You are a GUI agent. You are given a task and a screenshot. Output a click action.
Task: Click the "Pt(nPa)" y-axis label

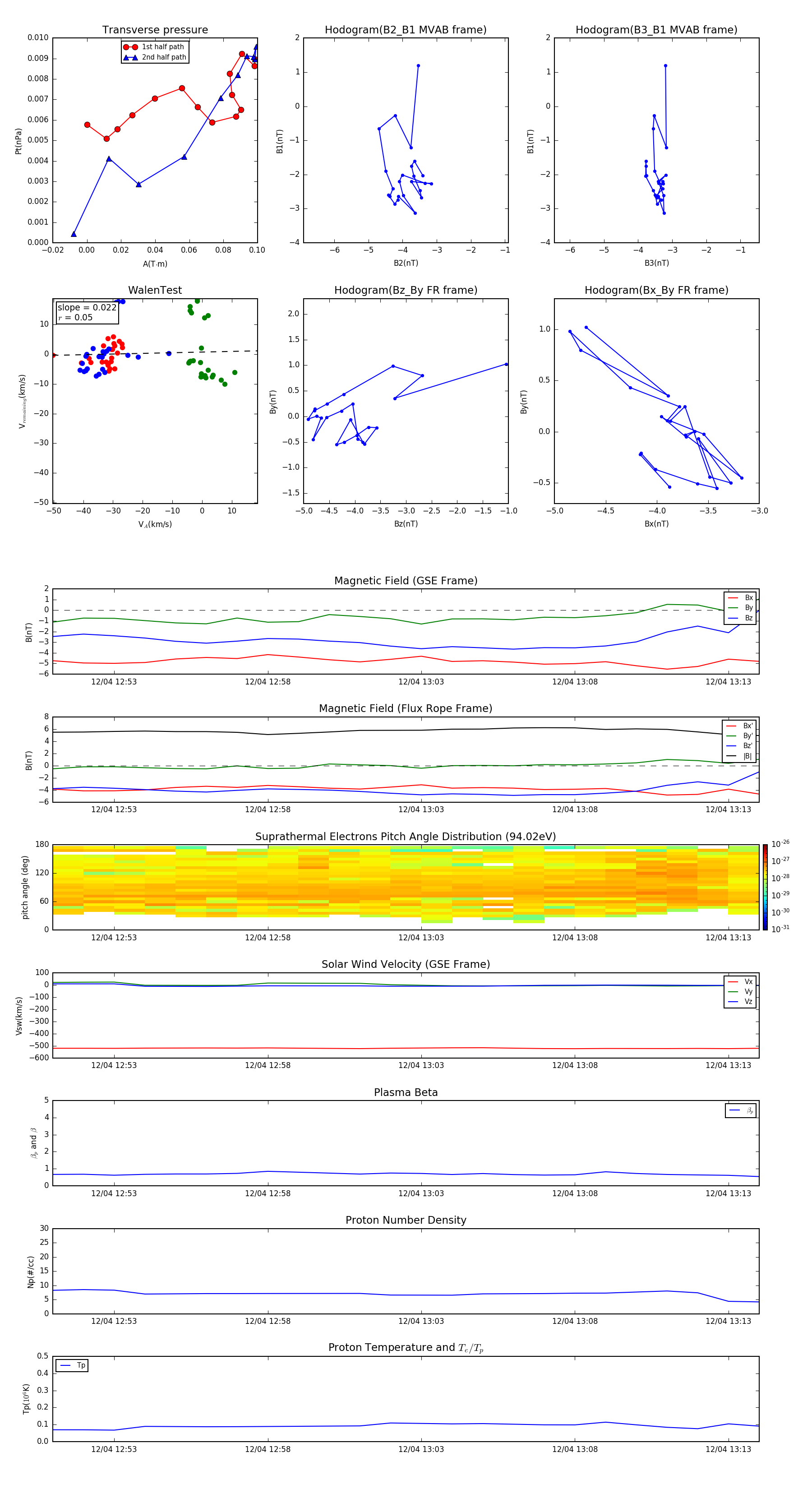point(18,141)
